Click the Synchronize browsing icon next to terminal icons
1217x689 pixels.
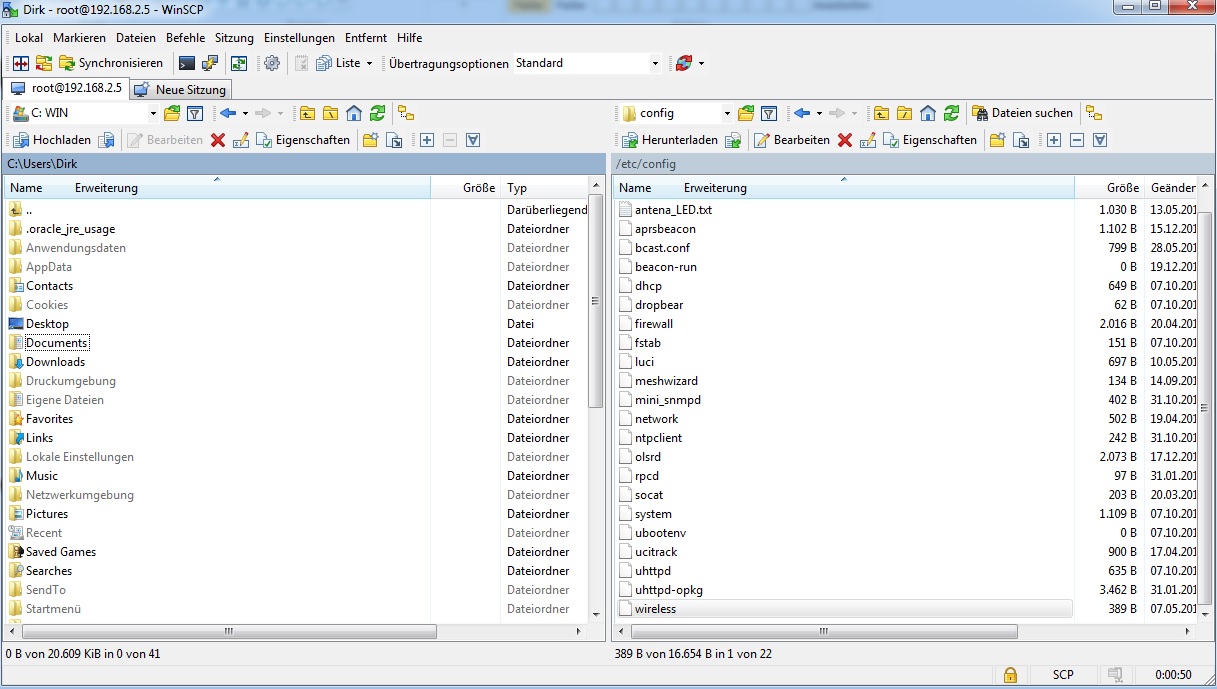click(239, 63)
